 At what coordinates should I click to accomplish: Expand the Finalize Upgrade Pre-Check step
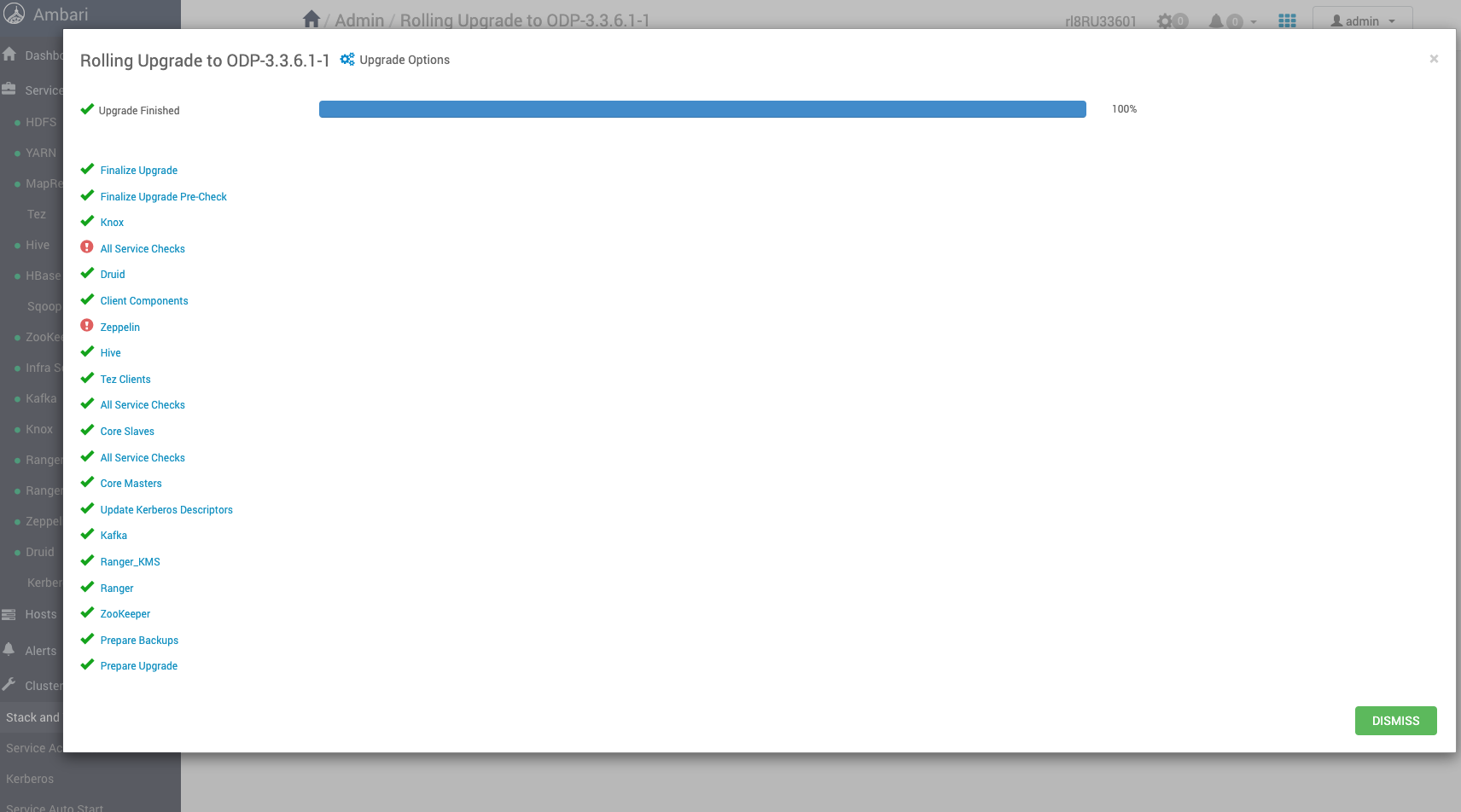coord(164,197)
